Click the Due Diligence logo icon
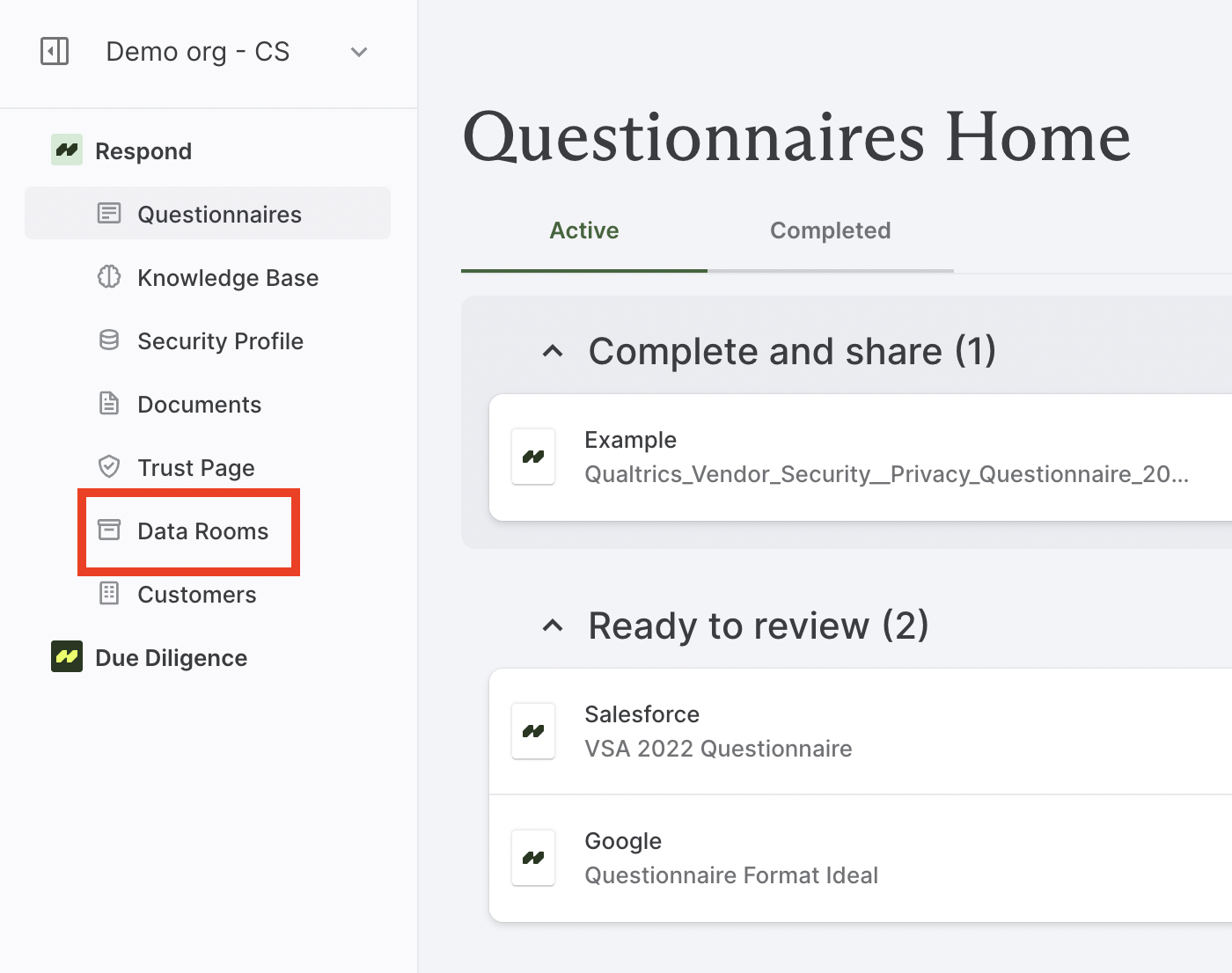Viewport: 1232px width, 973px height. pyautogui.click(x=67, y=656)
